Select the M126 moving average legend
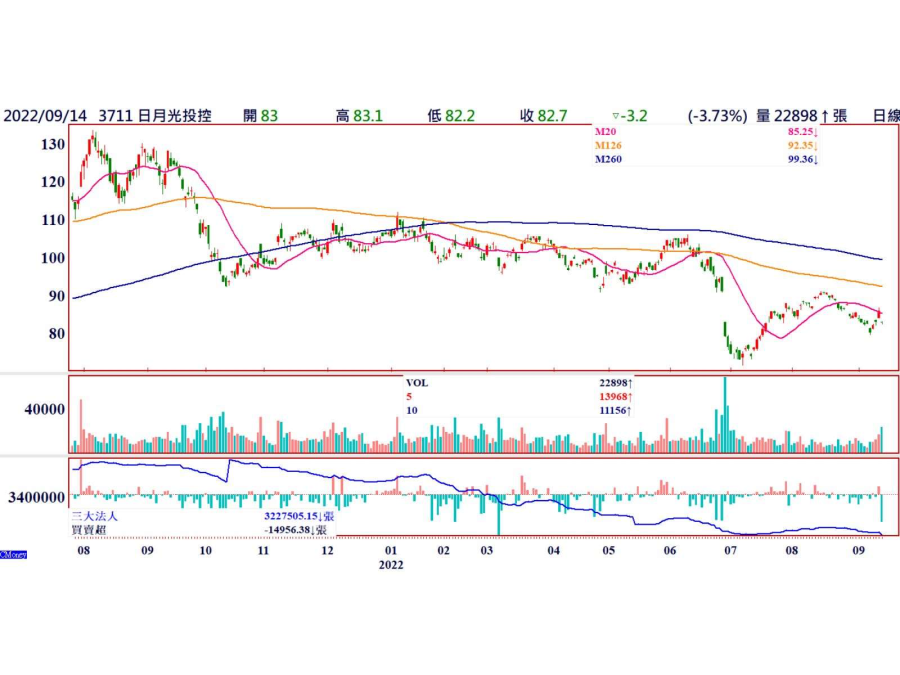Image resolution: width=900 pixels, height=675 pixels. (608, 145)
